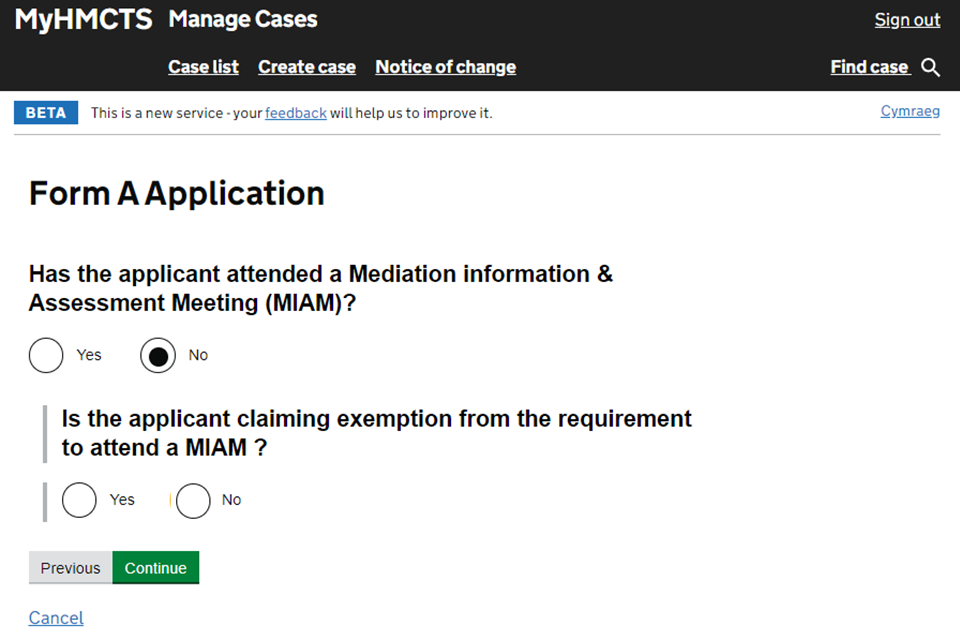
Task: Choose No for claiming MIAM exemption
Action: (193, 500)
